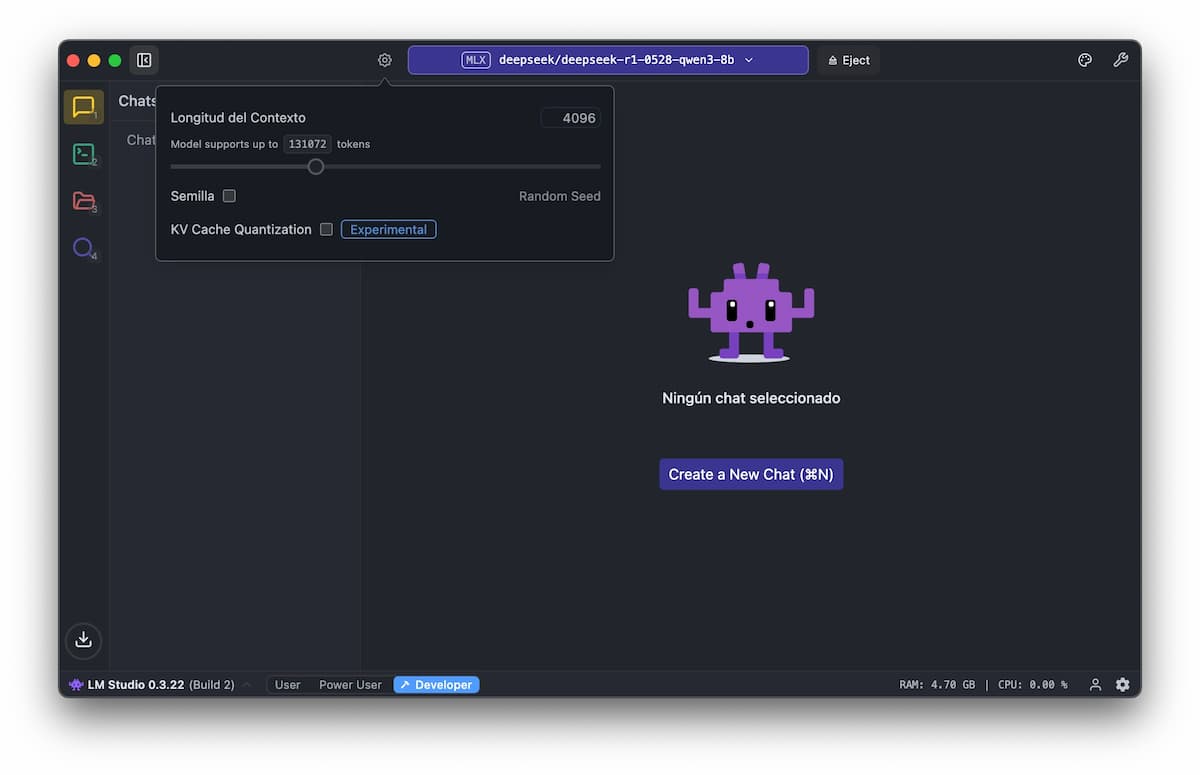
Task: Toggle the left sidebar panel icon
Action: pyautogui.click(x=144, y=60)
